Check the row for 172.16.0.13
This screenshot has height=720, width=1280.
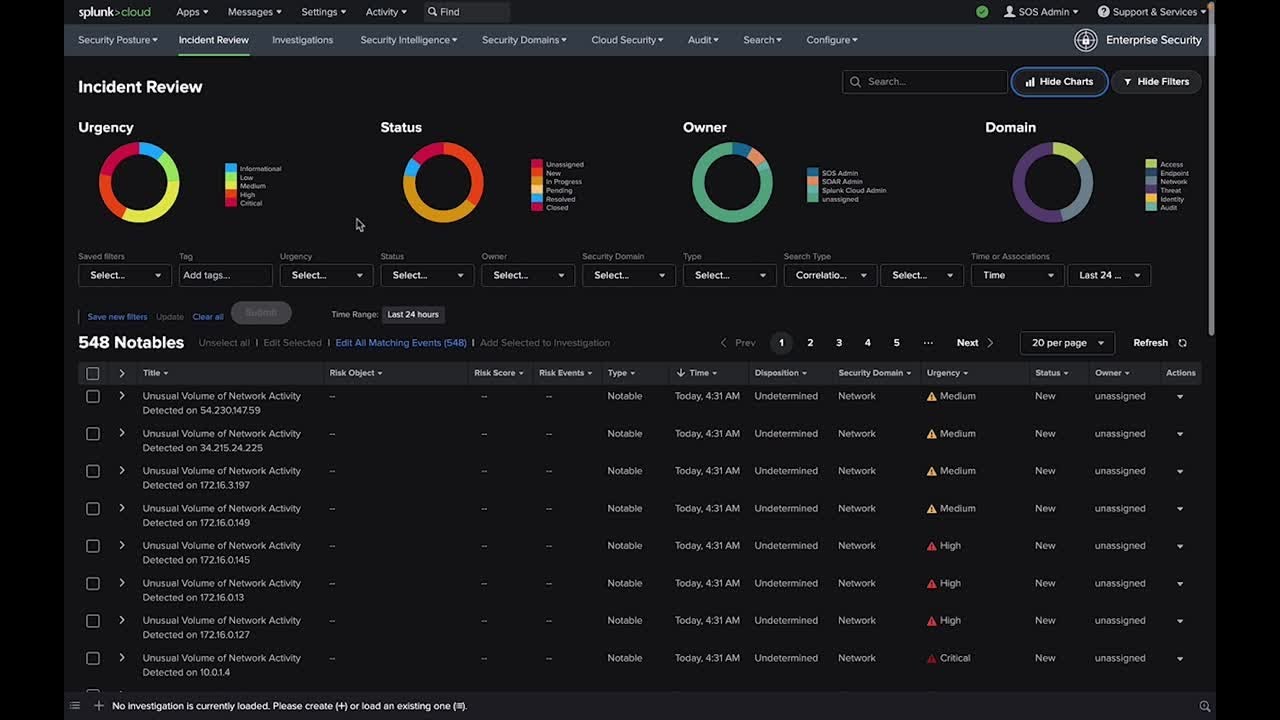pos(93,584)
